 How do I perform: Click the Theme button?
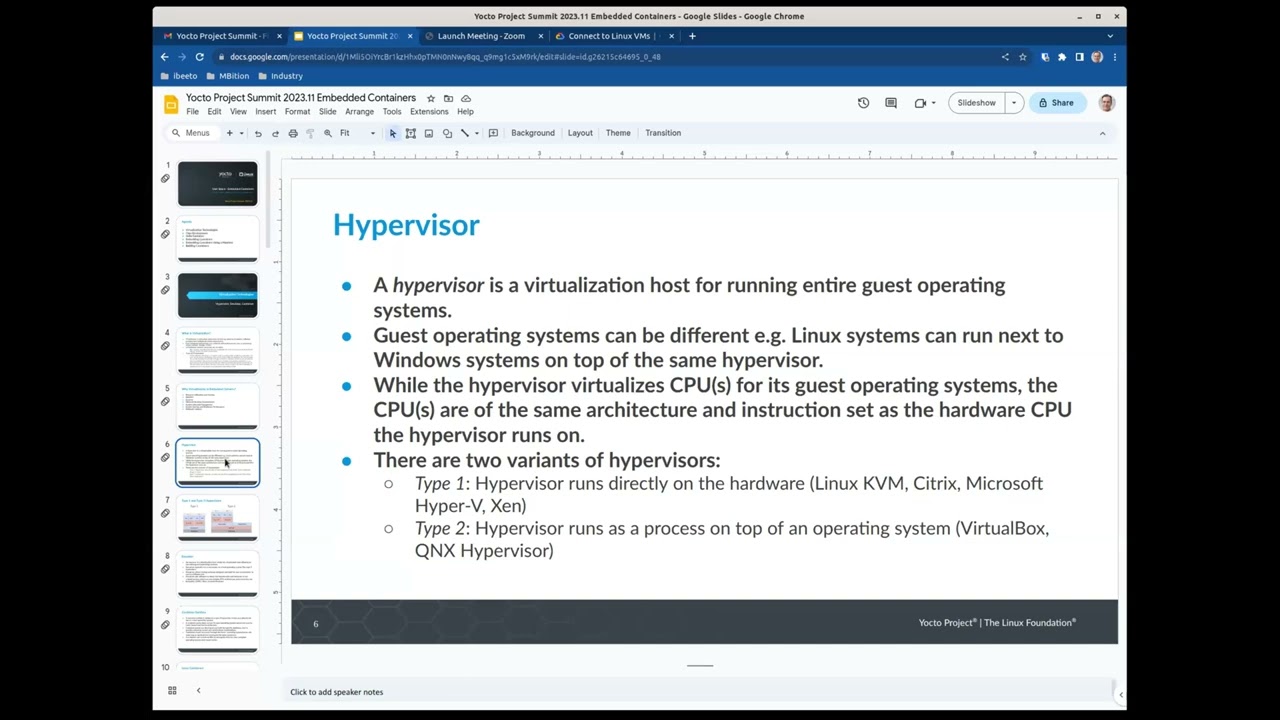[618, 133]
